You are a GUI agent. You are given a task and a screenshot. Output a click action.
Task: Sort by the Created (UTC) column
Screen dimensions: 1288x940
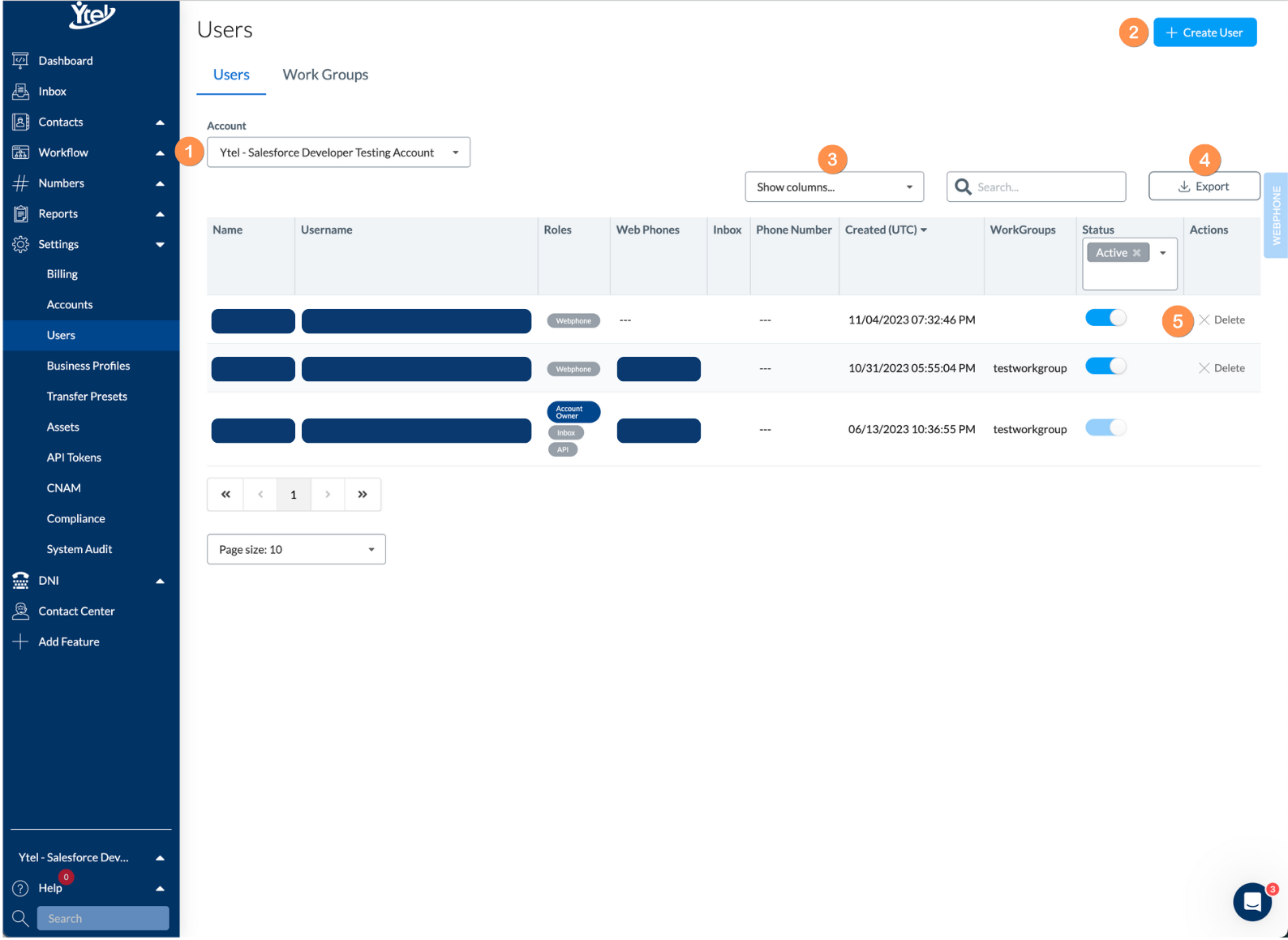[x=886, y=230]
